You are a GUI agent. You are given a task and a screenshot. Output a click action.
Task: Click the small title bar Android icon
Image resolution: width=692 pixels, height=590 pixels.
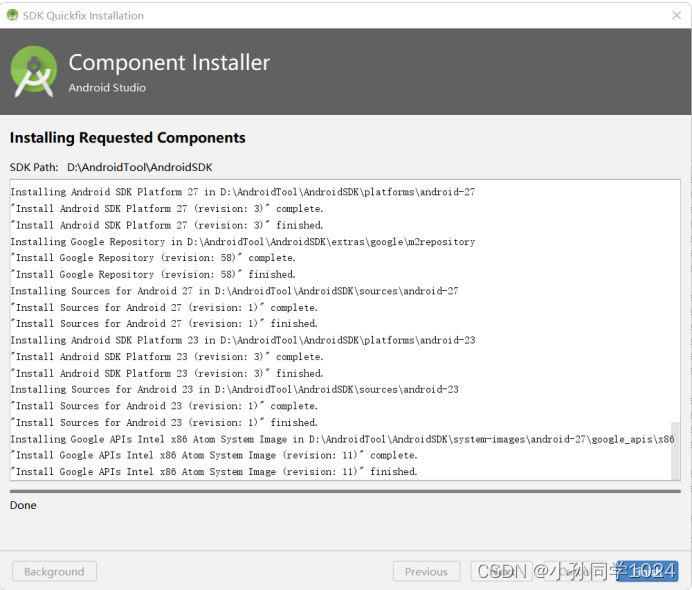(12, 15)
